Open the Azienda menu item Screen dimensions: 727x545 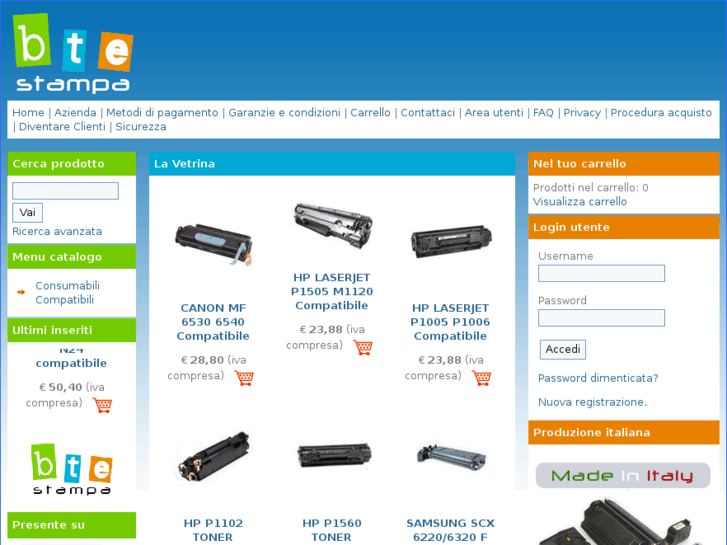coord(75,113)
